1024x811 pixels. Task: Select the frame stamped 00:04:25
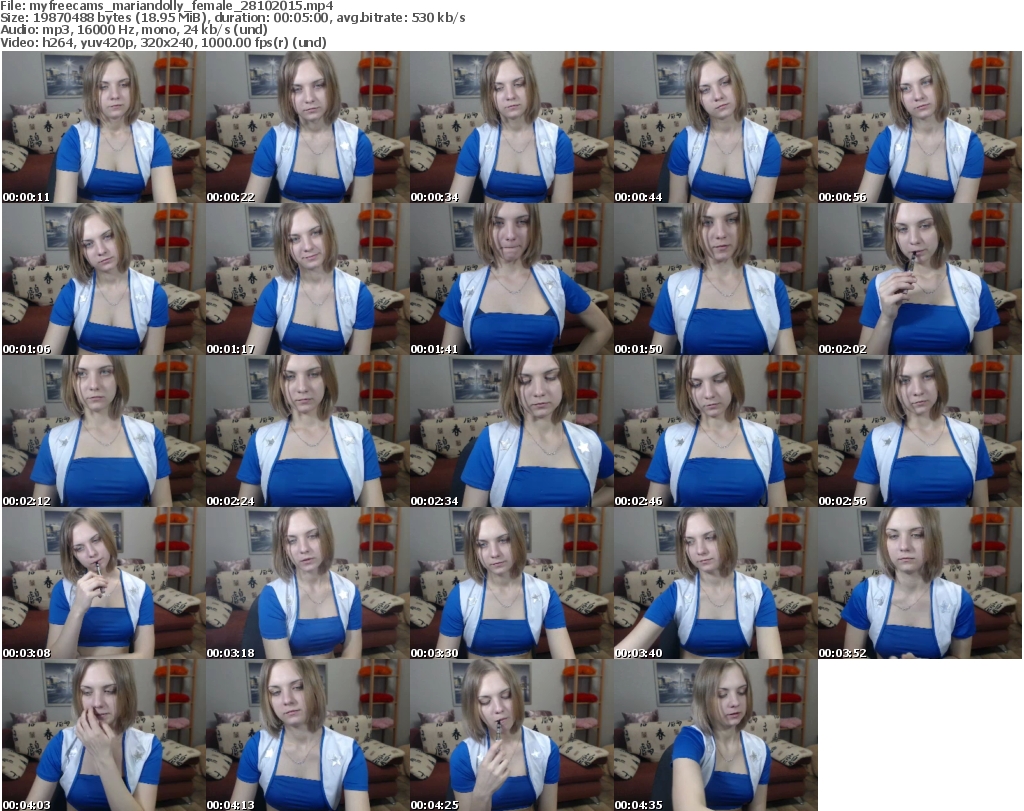tap(511, 735)
